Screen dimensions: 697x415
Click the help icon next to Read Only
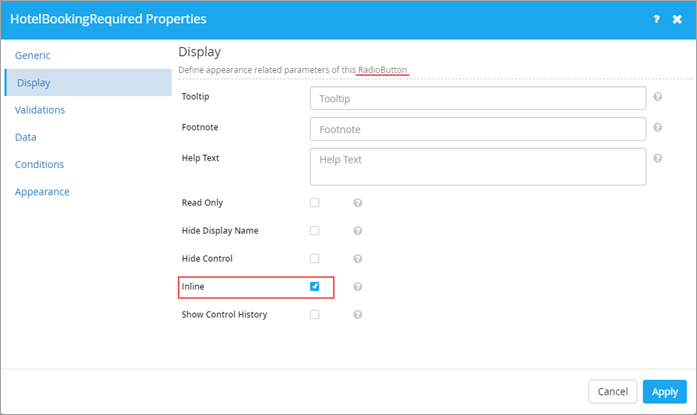coord(357,203)
